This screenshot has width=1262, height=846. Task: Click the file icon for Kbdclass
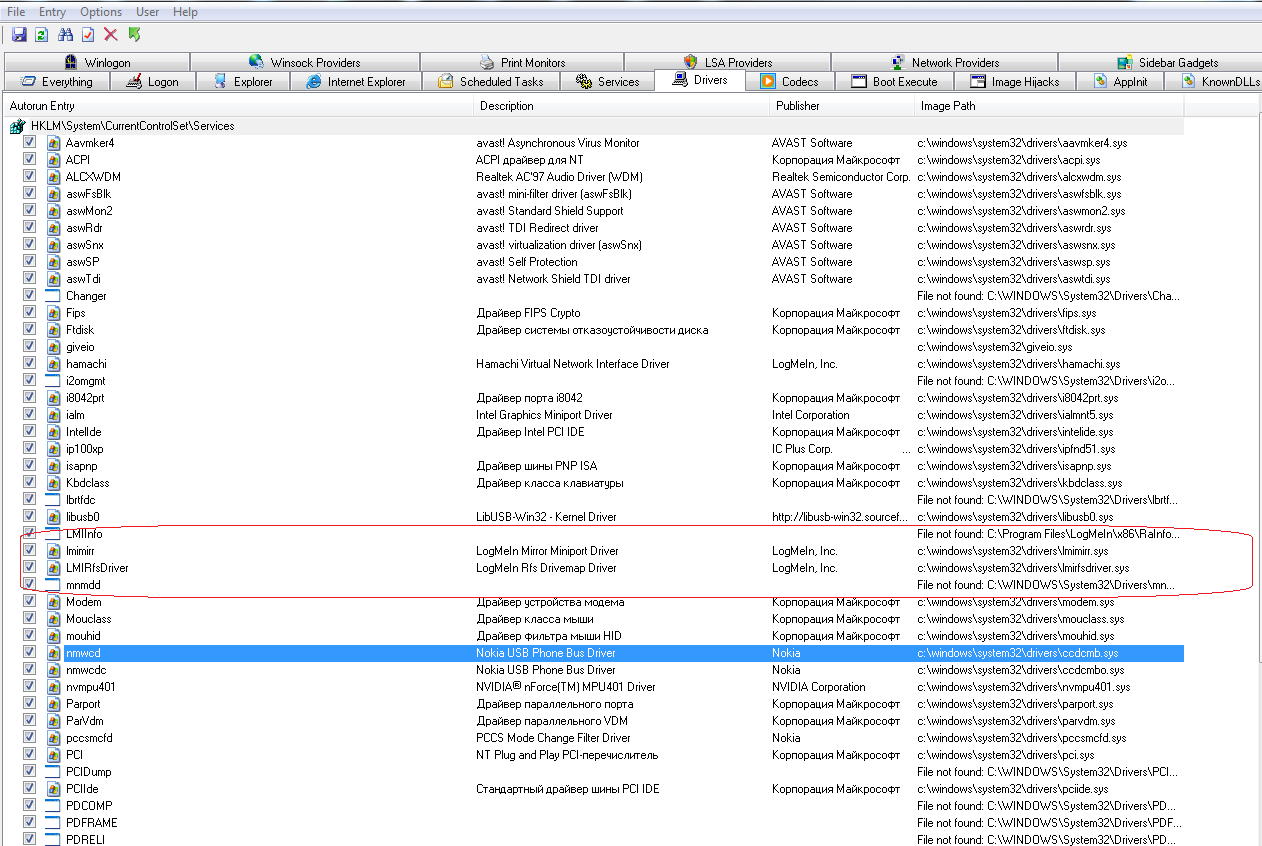54,483
